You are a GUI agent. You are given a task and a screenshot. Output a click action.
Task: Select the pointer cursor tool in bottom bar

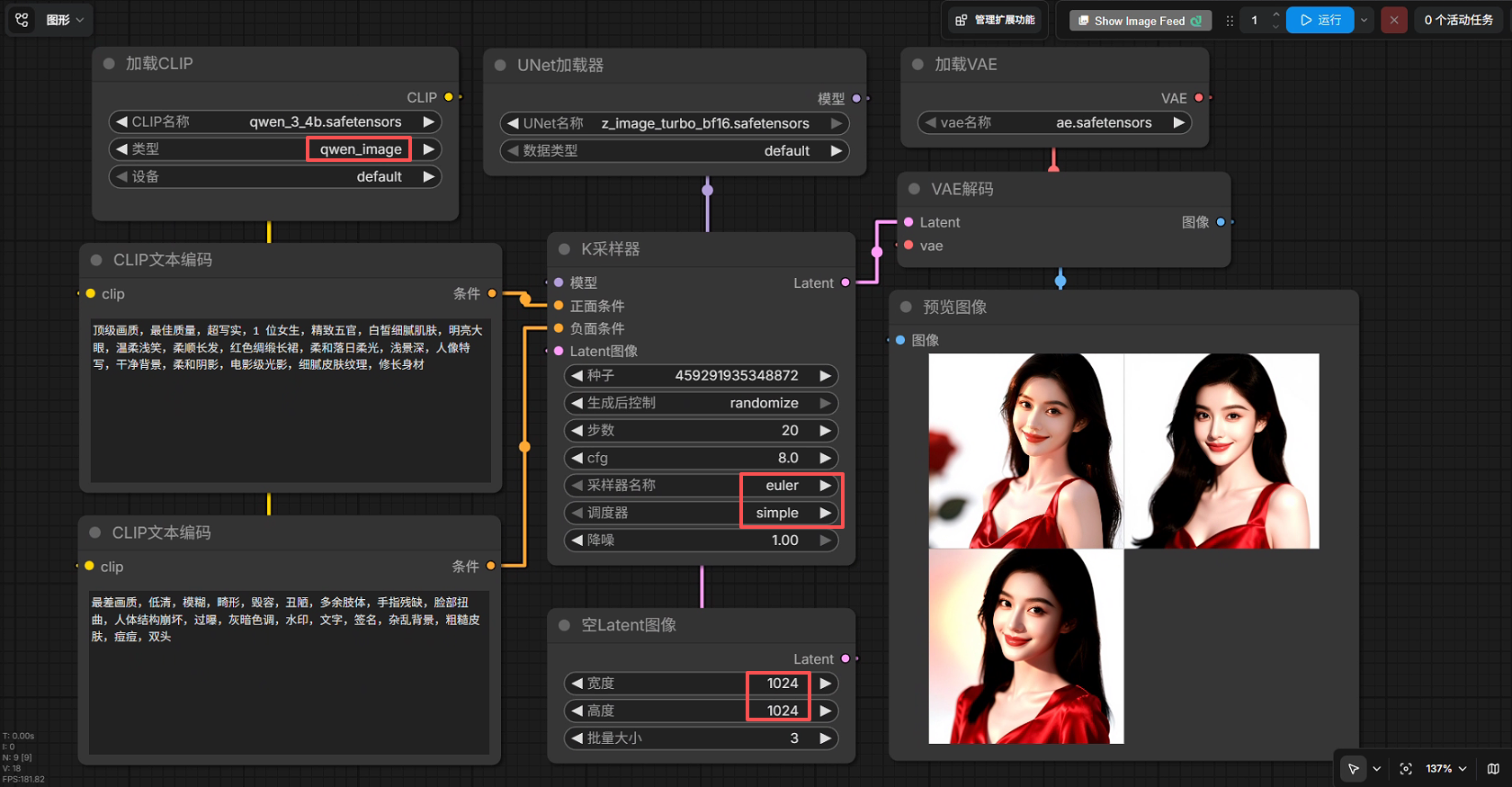click(x=1353, y=768)
